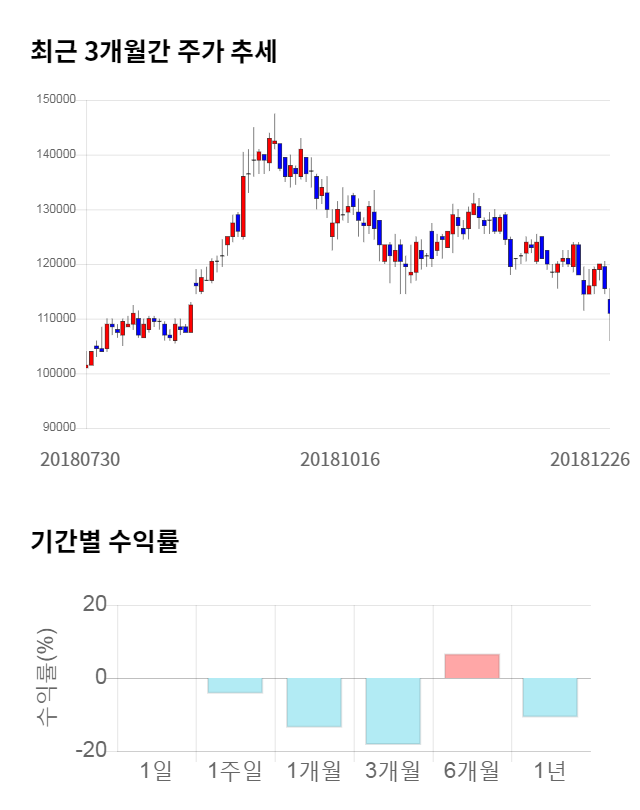Click the '수익률(%)' vertical axis title
This screenshot has width=640, height=810.
point(46,678)
